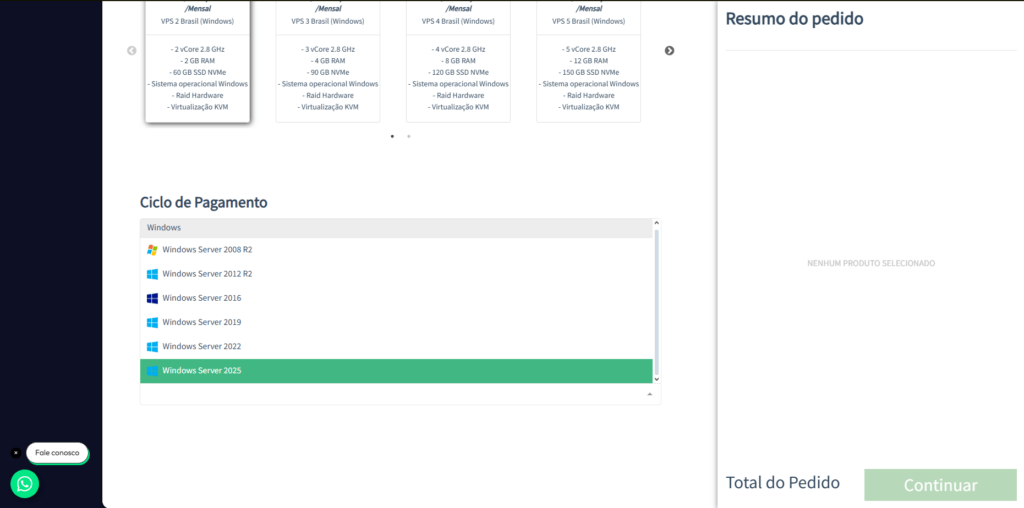1024x508 pixels.
Task: Collapse the OS dropdown with caret arrow
Action: [649, 394]
